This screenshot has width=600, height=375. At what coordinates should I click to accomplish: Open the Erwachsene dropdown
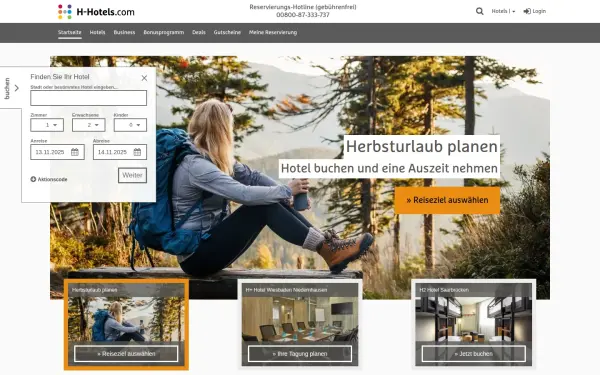(88, 125)
